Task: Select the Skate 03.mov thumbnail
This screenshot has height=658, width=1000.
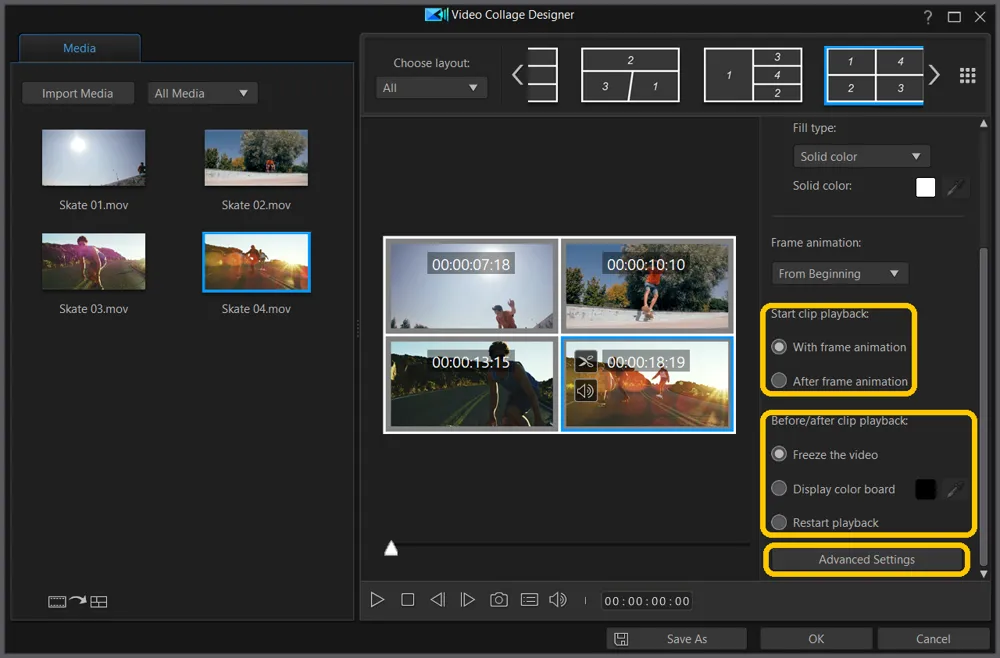Action: click(x=94, y=261)
